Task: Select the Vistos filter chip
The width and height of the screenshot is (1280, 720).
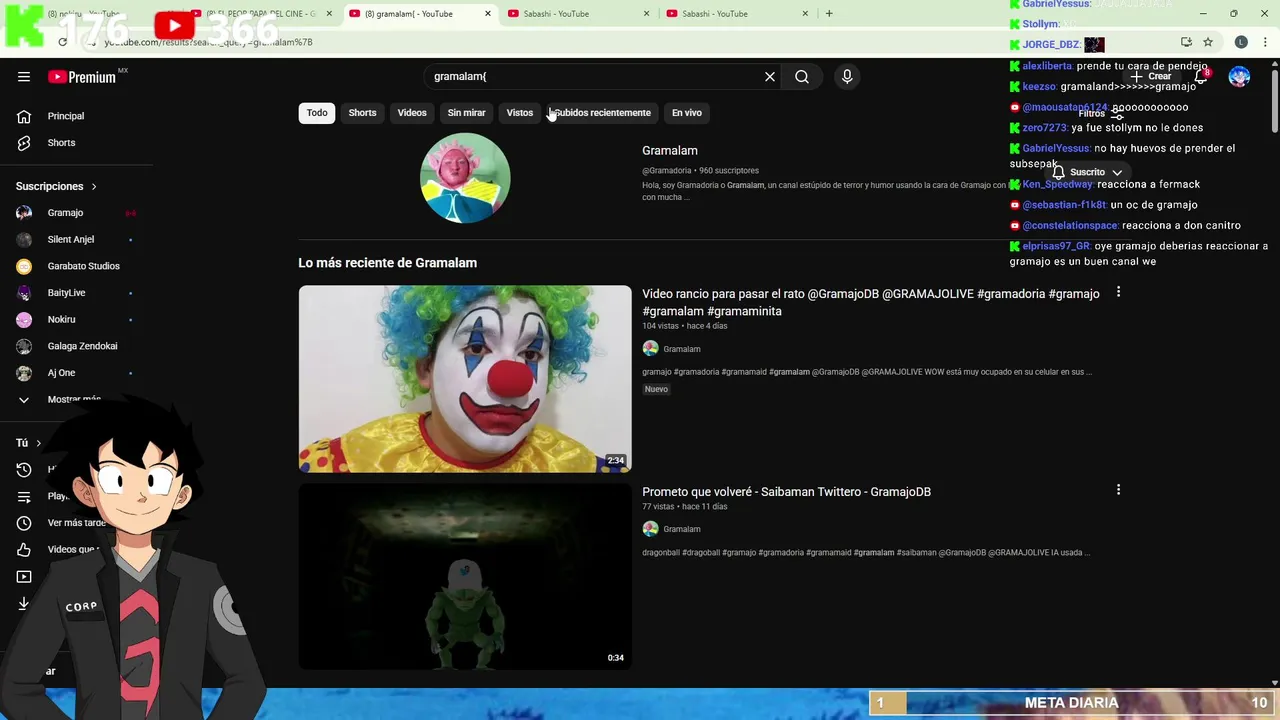Action: [520, 113]
